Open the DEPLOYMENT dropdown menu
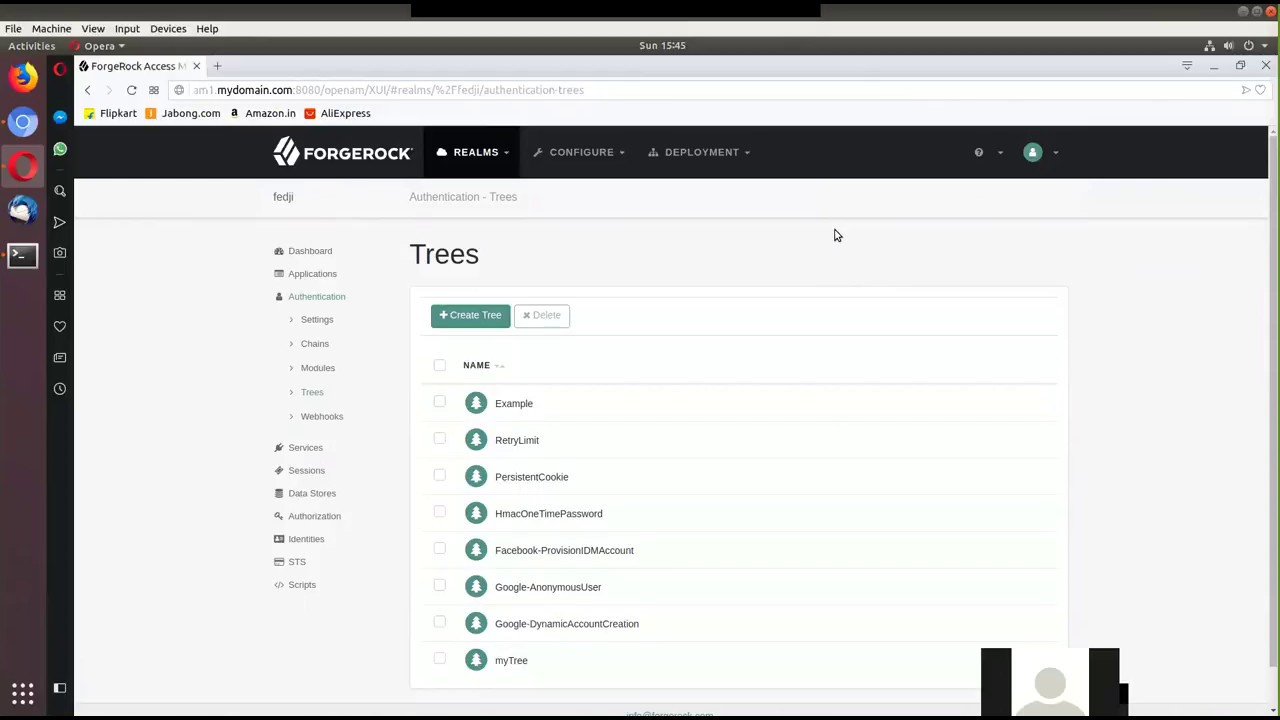The image size is (1280, 720). click(699, 152)
